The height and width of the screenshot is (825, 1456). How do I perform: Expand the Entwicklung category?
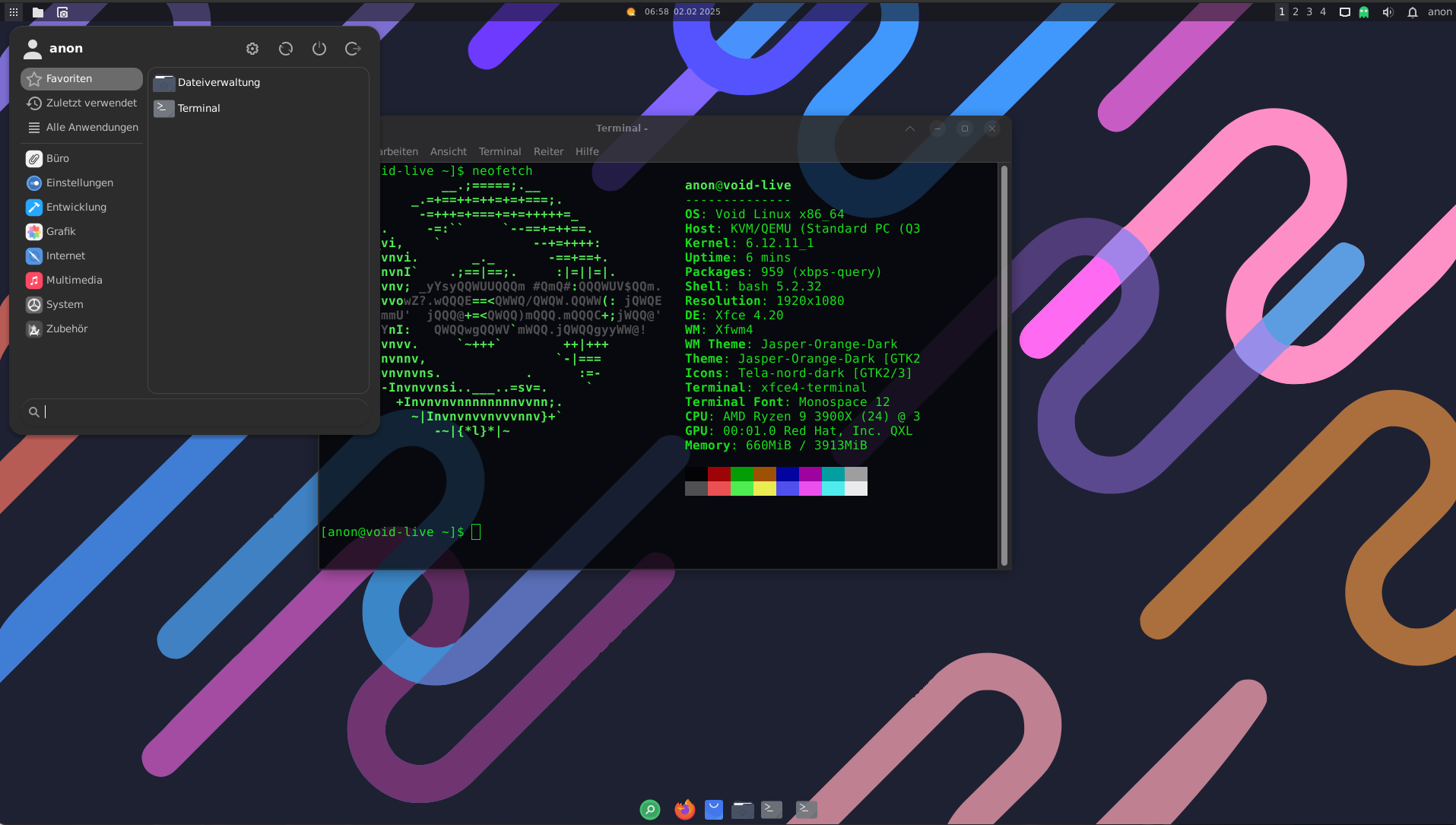pos(76,208)
